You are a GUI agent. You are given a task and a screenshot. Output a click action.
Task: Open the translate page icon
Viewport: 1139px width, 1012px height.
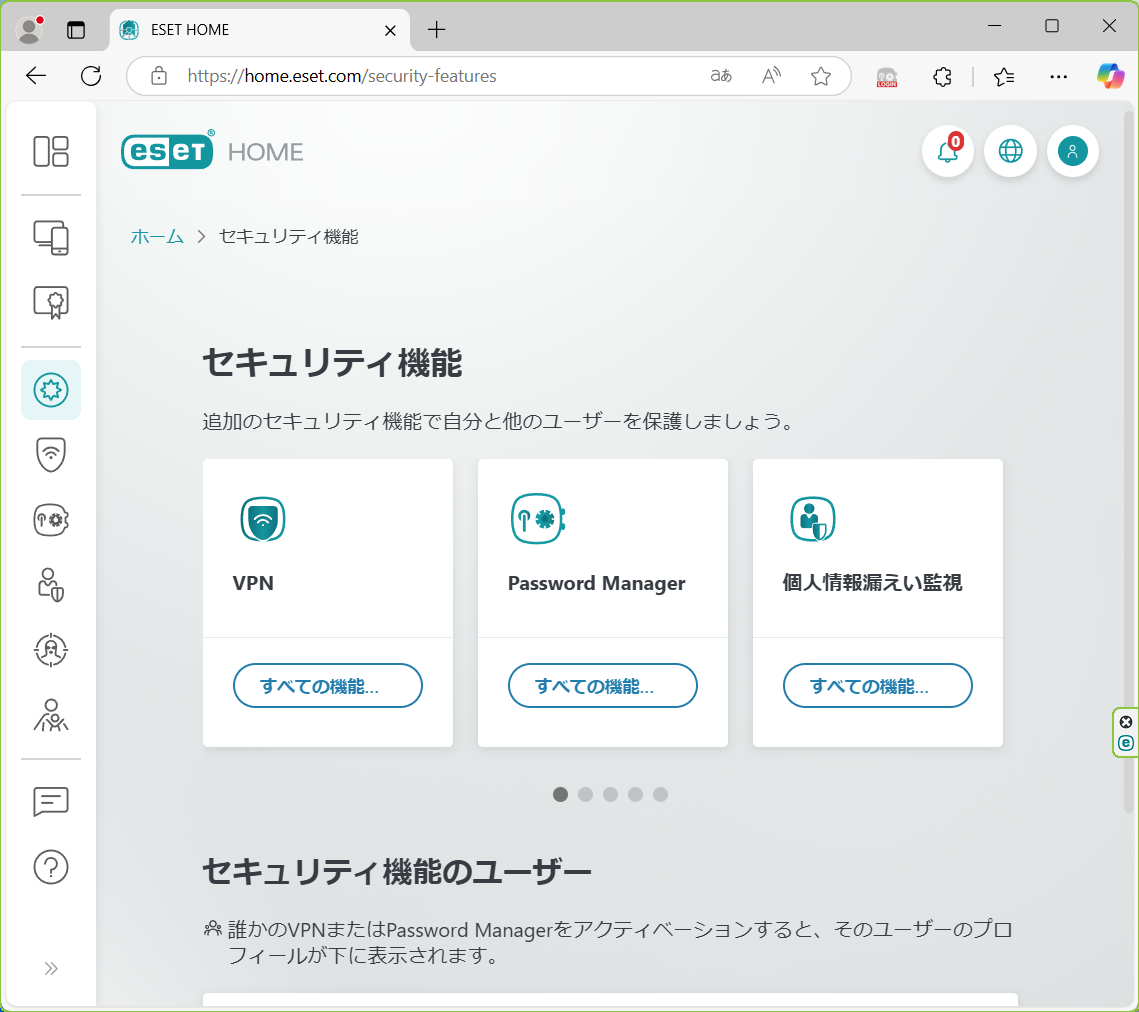click(x=721, y=76)
